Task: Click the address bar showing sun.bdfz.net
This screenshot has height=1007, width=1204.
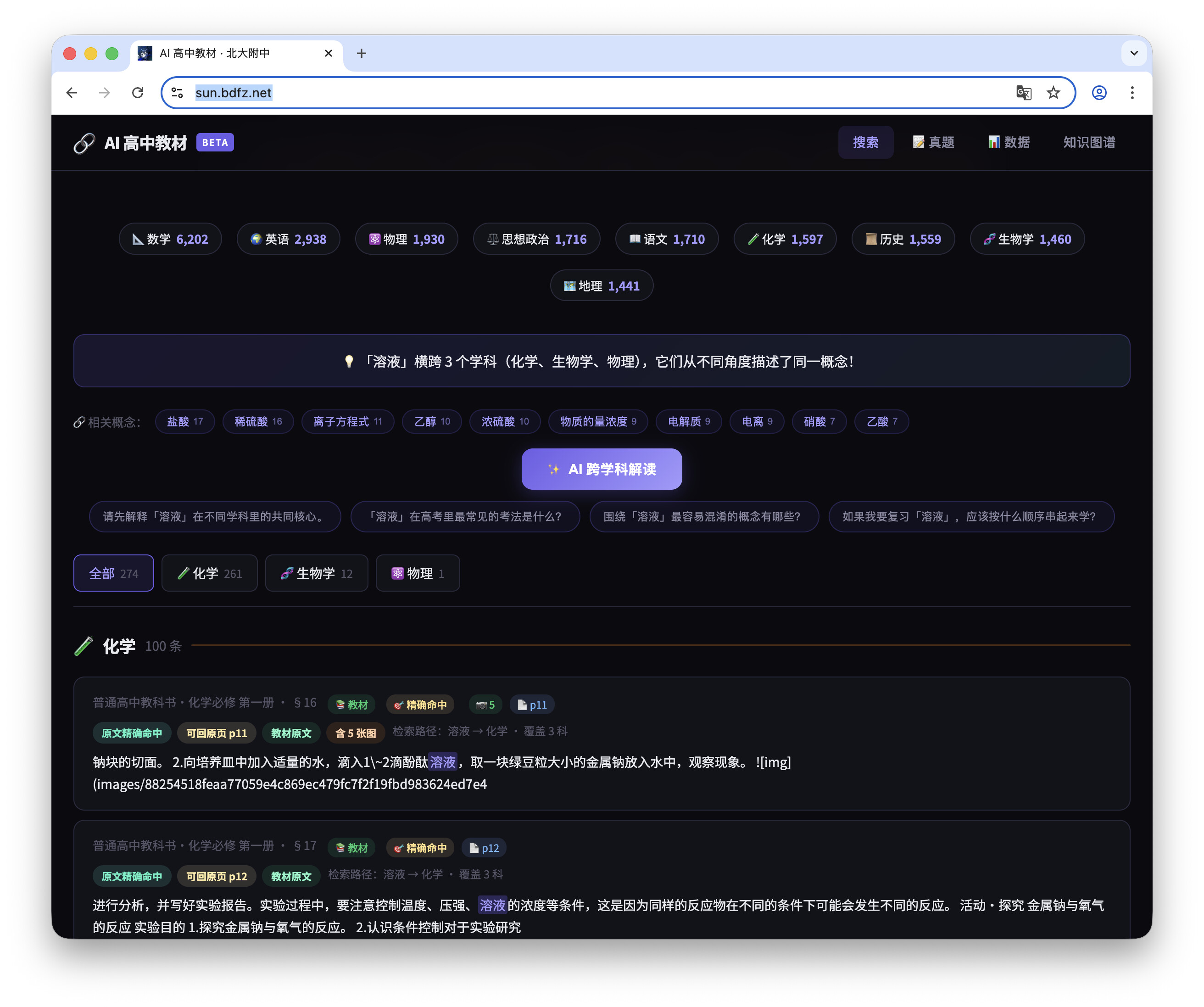Action: pyautogui.click(x=232, y=92)
